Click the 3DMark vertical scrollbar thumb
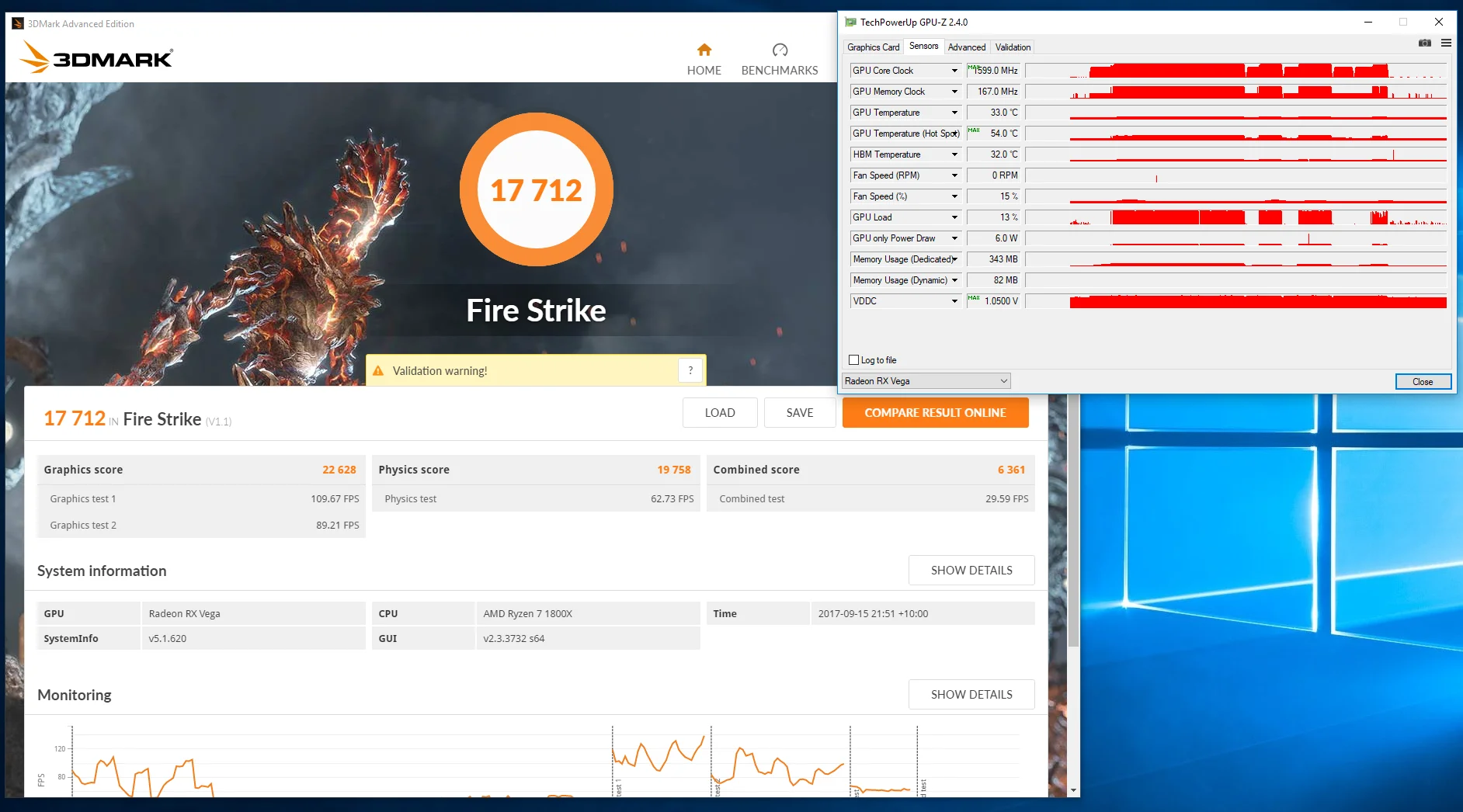The height and width of the screenshot is (812, 1463). [x=1073, y=520]
